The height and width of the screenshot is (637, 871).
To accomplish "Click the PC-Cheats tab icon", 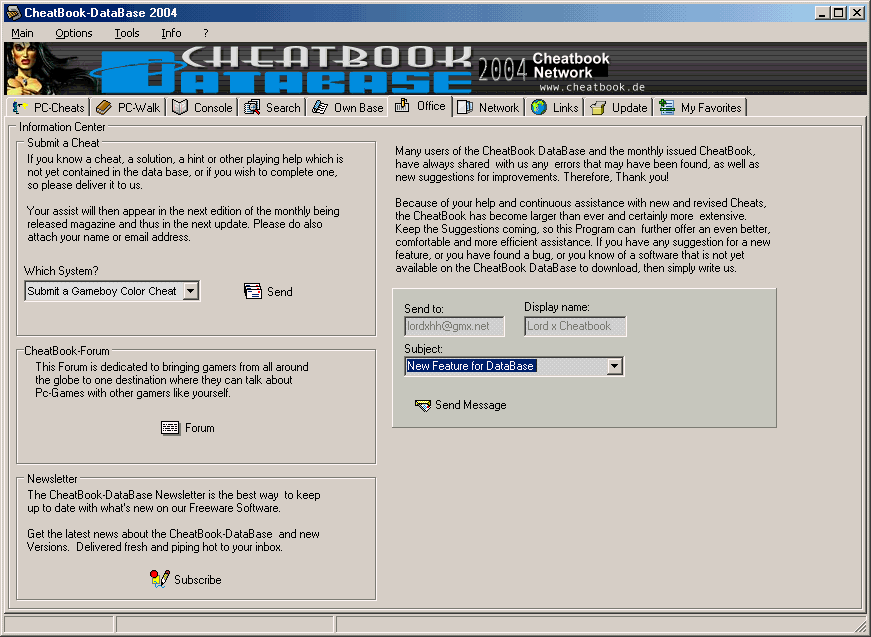I will coord(20,108).
